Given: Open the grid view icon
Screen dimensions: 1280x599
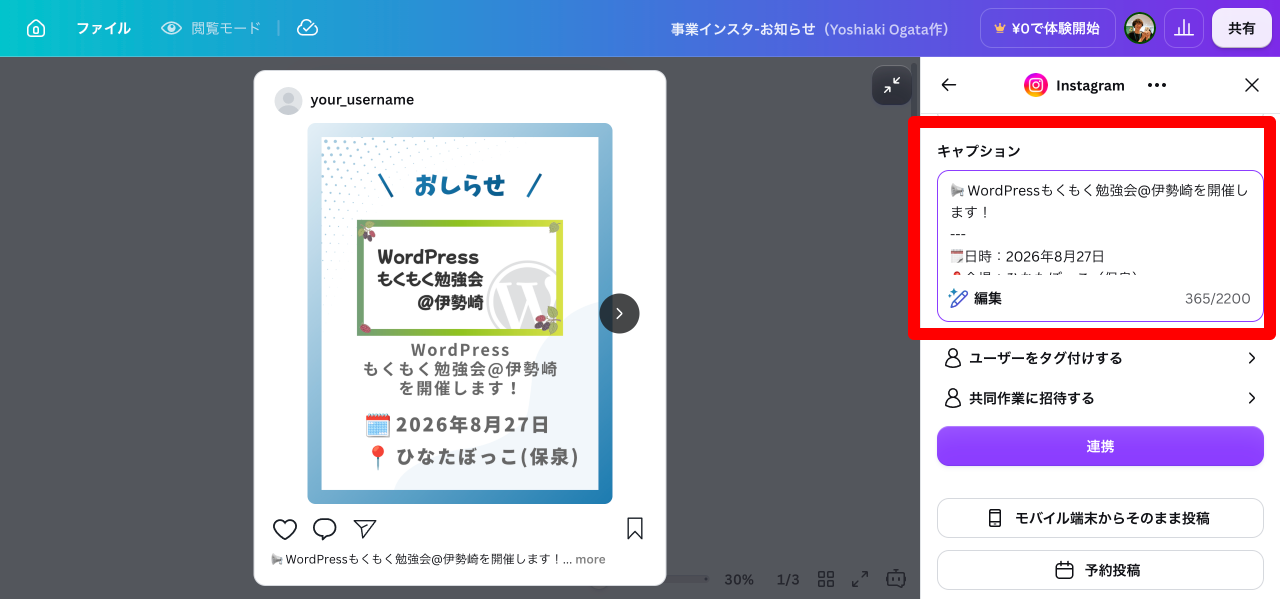Looking at the screenshot, I should (x=826, y=579).
